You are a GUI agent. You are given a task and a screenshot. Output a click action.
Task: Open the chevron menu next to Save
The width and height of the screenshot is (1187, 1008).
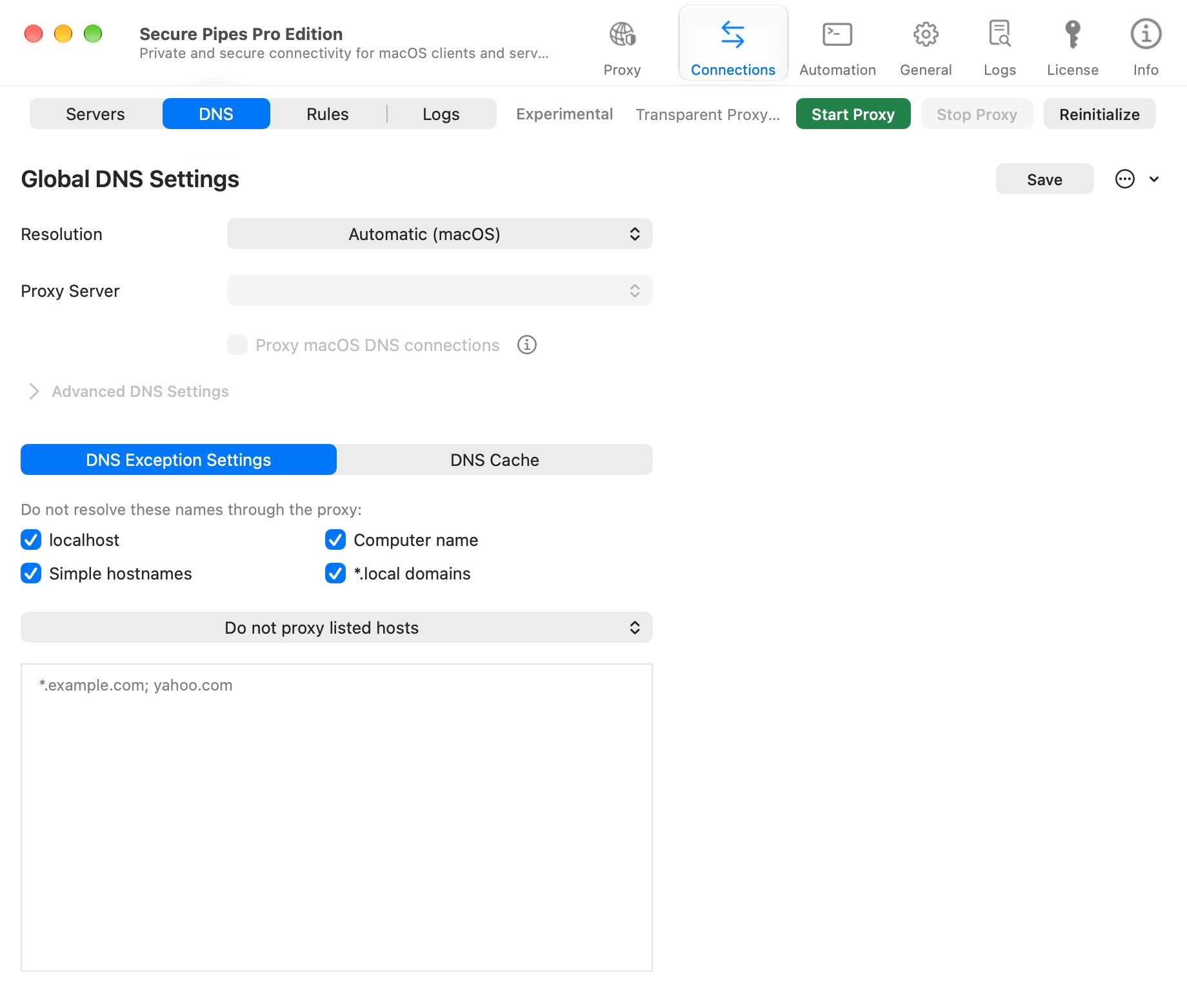click(x=1154, y=179)
